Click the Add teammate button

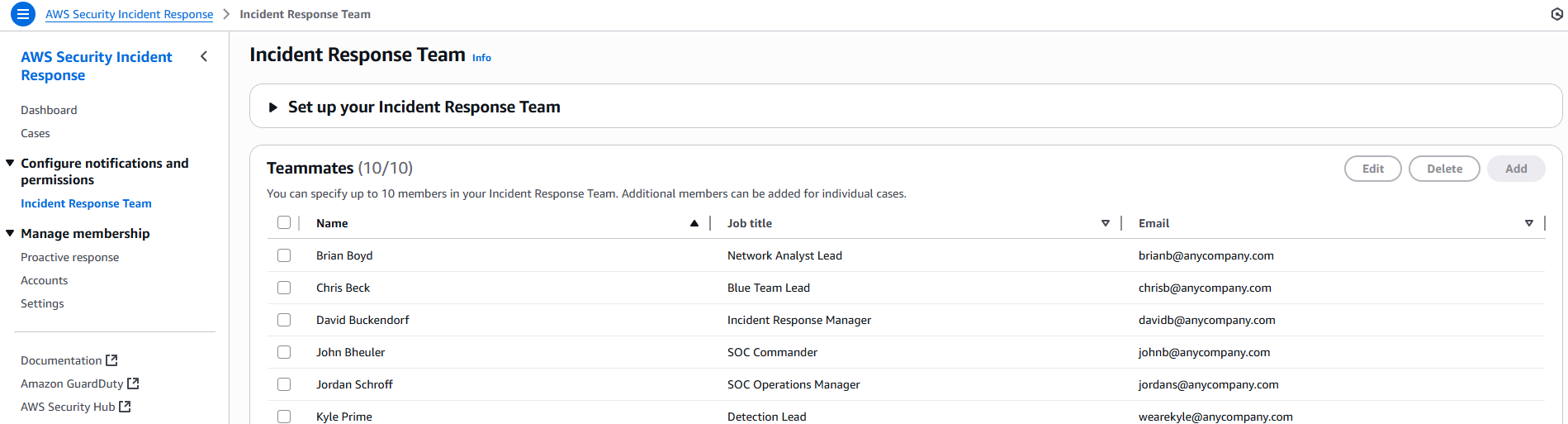[x=1516, y=169]
